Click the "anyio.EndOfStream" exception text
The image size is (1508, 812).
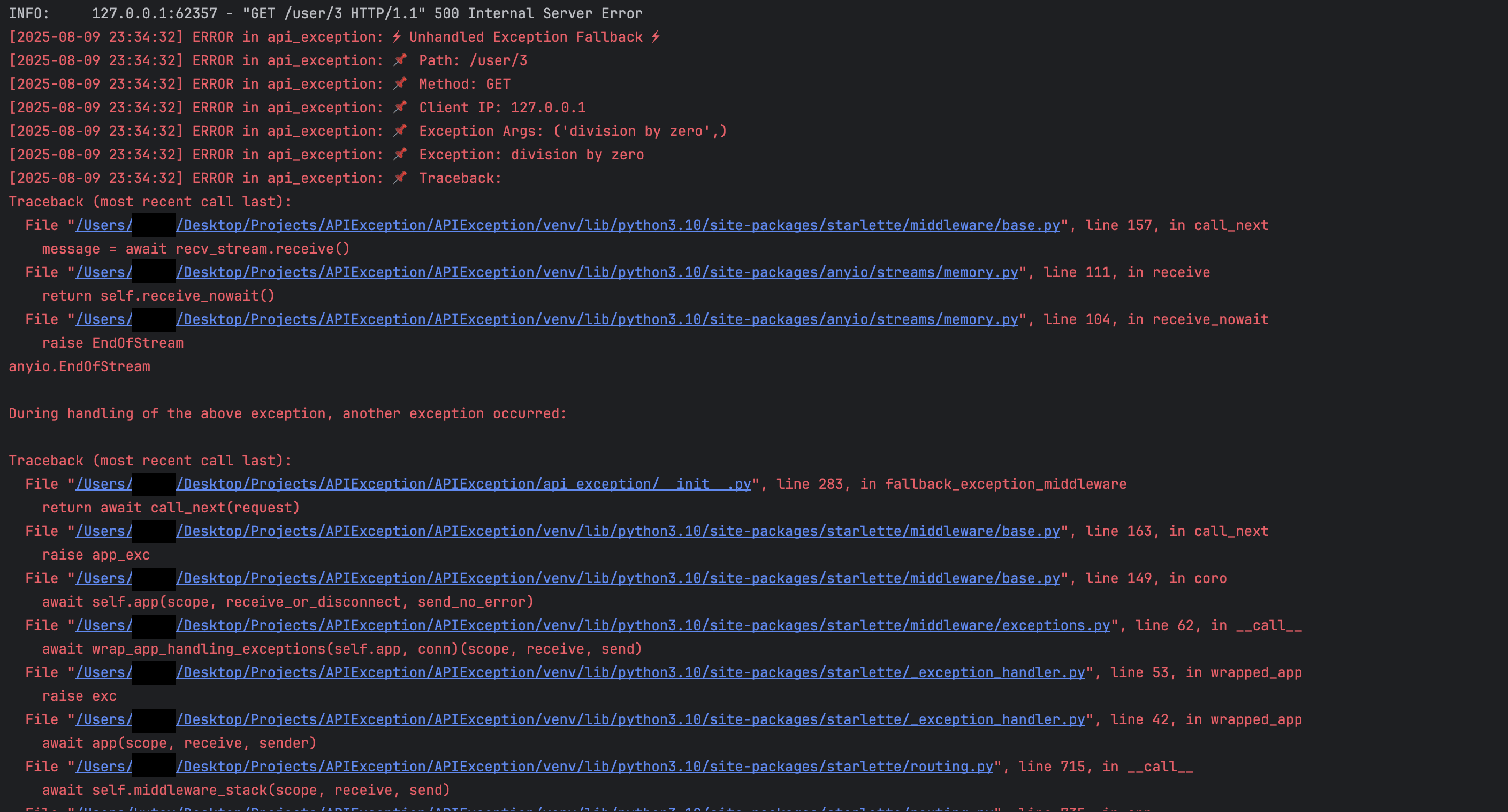click(x=80, y=367)
